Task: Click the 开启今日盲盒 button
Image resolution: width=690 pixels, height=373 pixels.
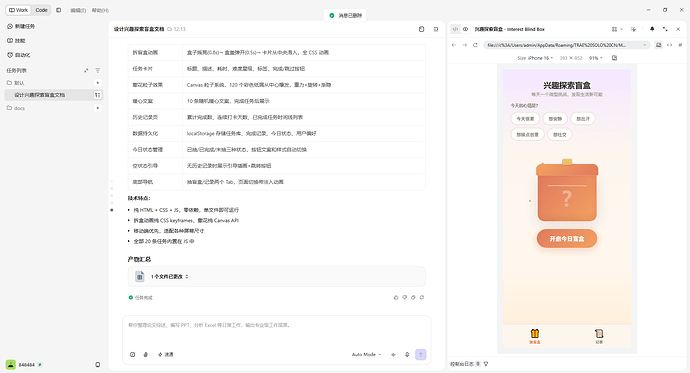Action: coord(567,238)
